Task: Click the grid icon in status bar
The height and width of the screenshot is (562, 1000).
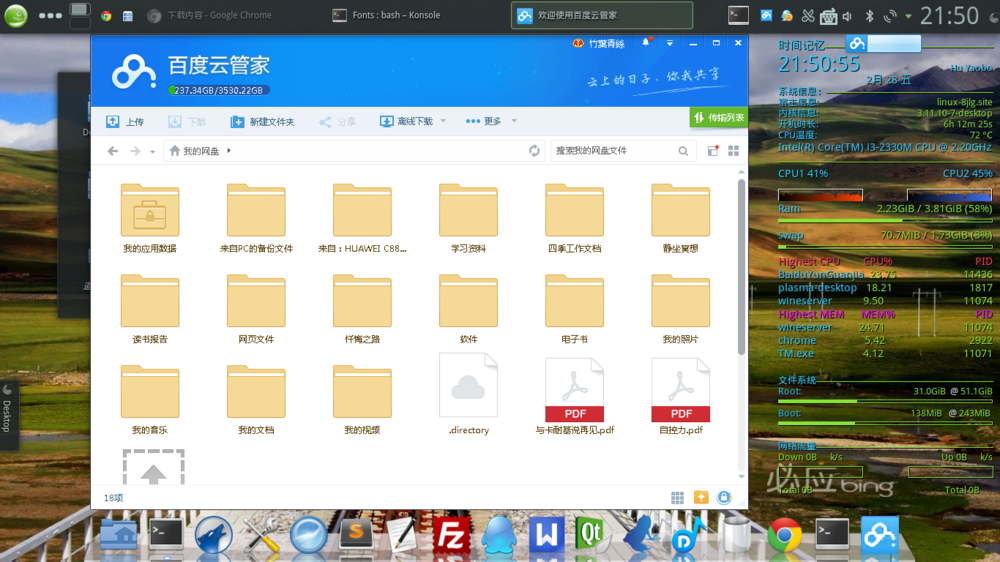Action: tap(677, 498)
